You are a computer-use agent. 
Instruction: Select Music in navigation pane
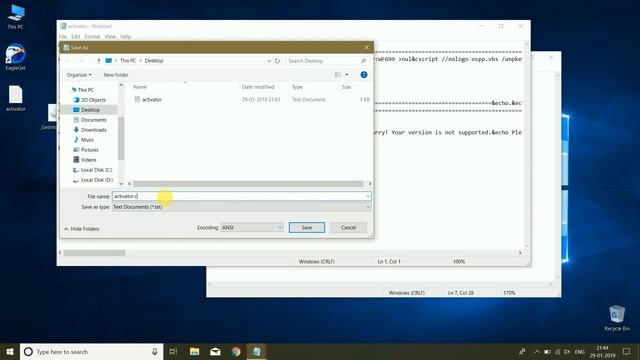(84, 140)
